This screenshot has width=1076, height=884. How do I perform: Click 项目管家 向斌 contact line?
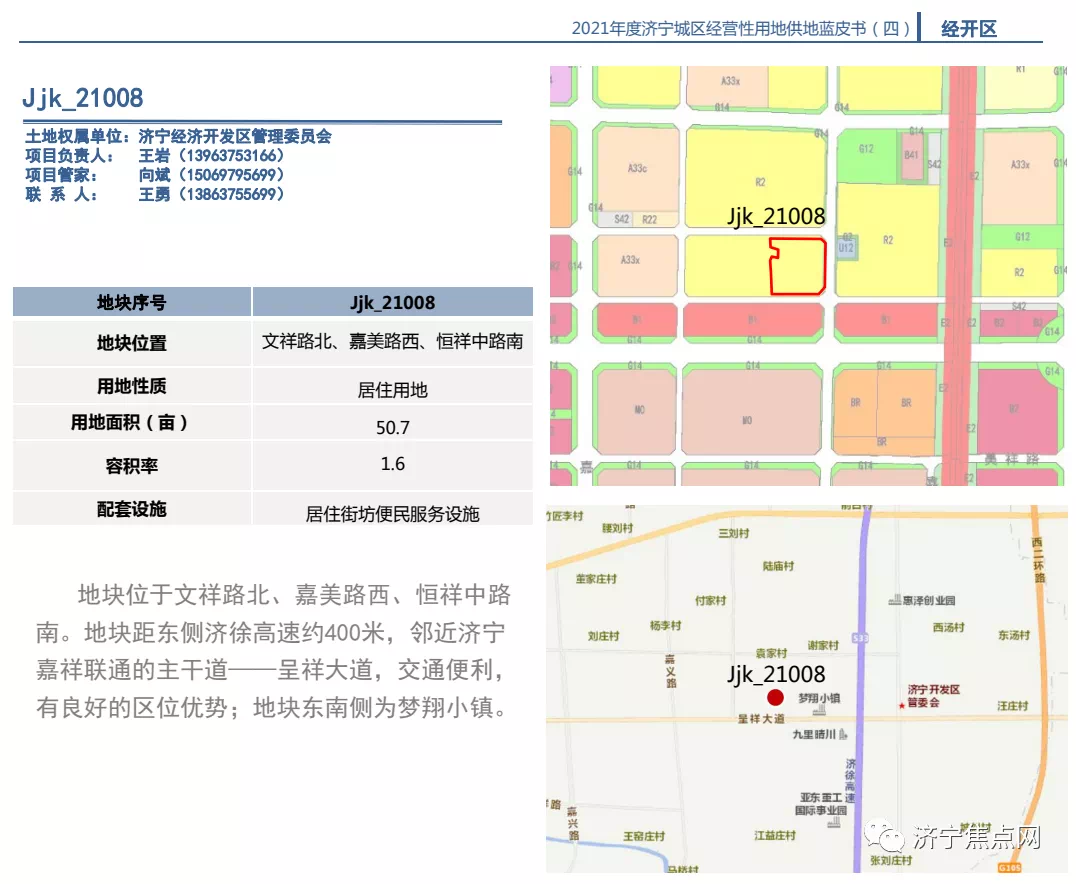(x=155, y=174)
